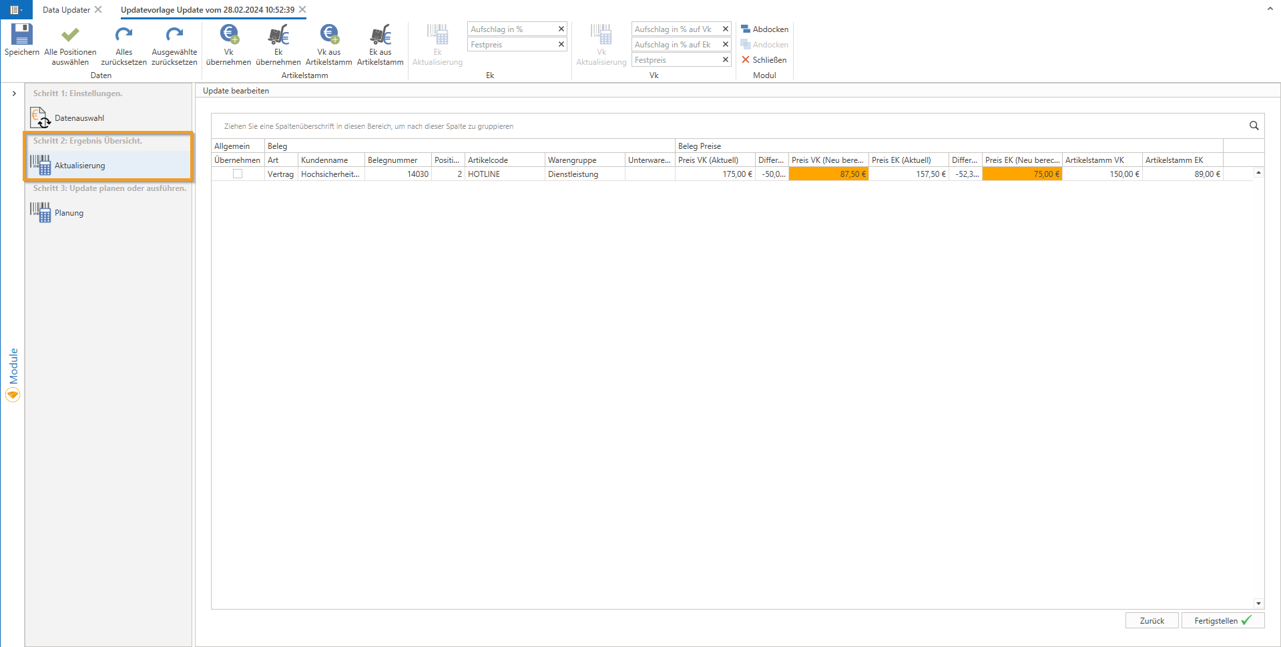Switch to the Data Updater tab
The height and width of the screenshot is (647, 1281).
point(66,10)
